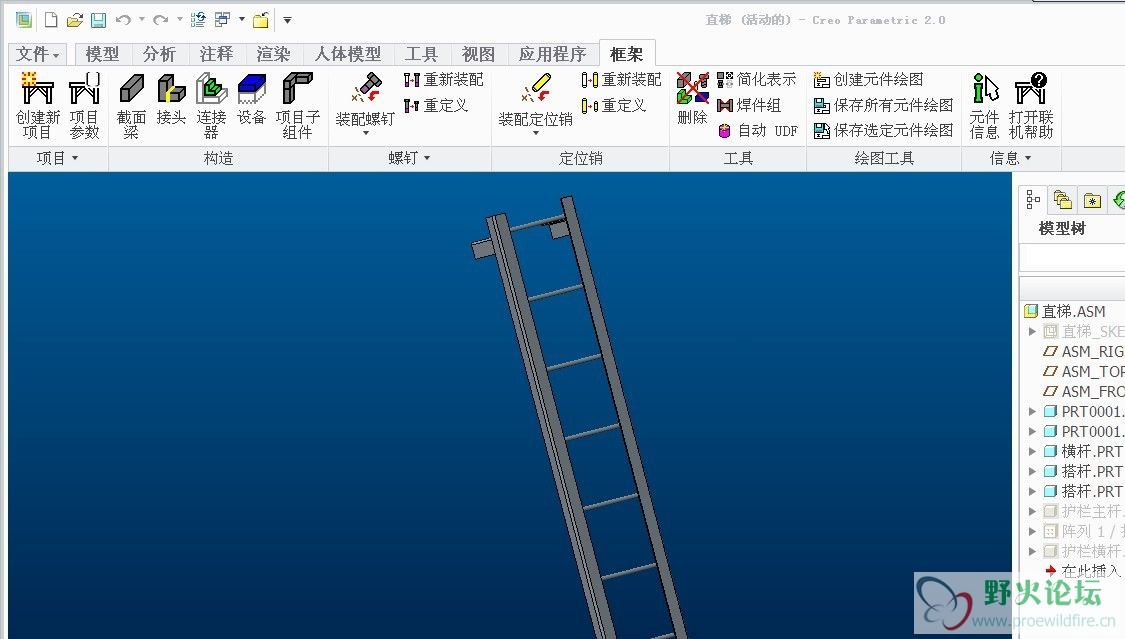1125x639 pixels.
Task: Open a file with the folder icon
Action: pos(75,20)
